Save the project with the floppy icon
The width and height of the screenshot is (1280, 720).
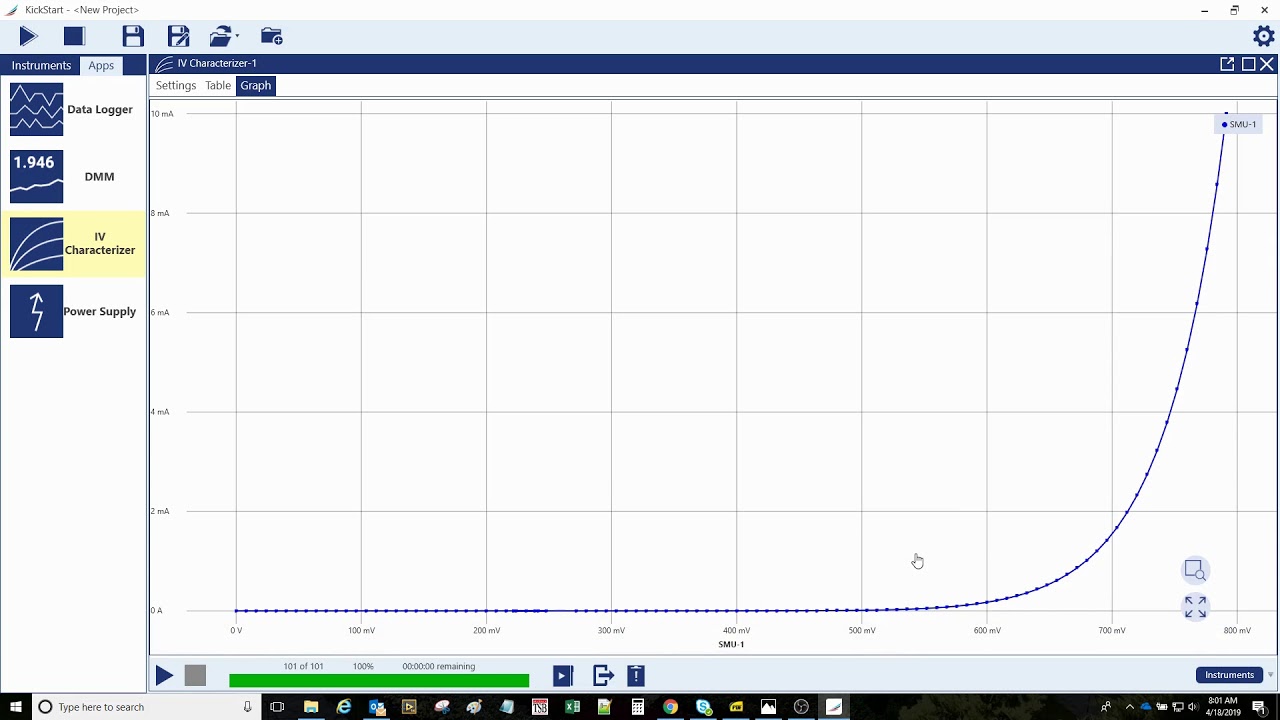[133, 37]
